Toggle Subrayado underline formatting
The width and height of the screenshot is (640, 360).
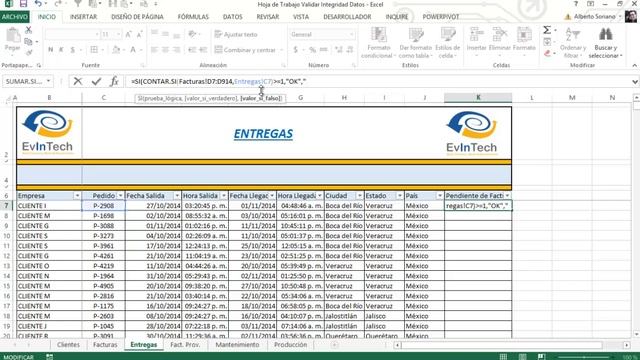click(x=72, y=50)
